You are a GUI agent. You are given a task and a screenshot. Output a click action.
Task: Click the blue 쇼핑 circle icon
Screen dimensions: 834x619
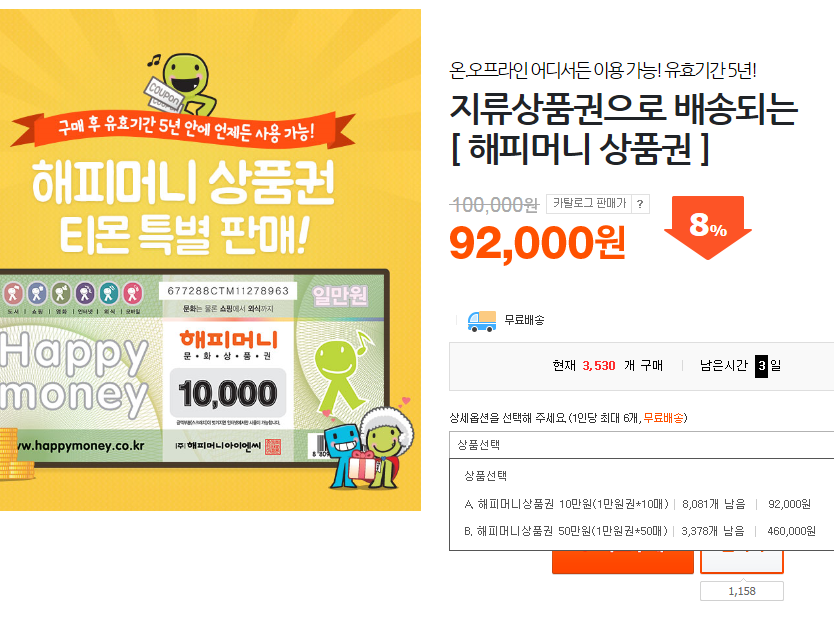(37, 293)
